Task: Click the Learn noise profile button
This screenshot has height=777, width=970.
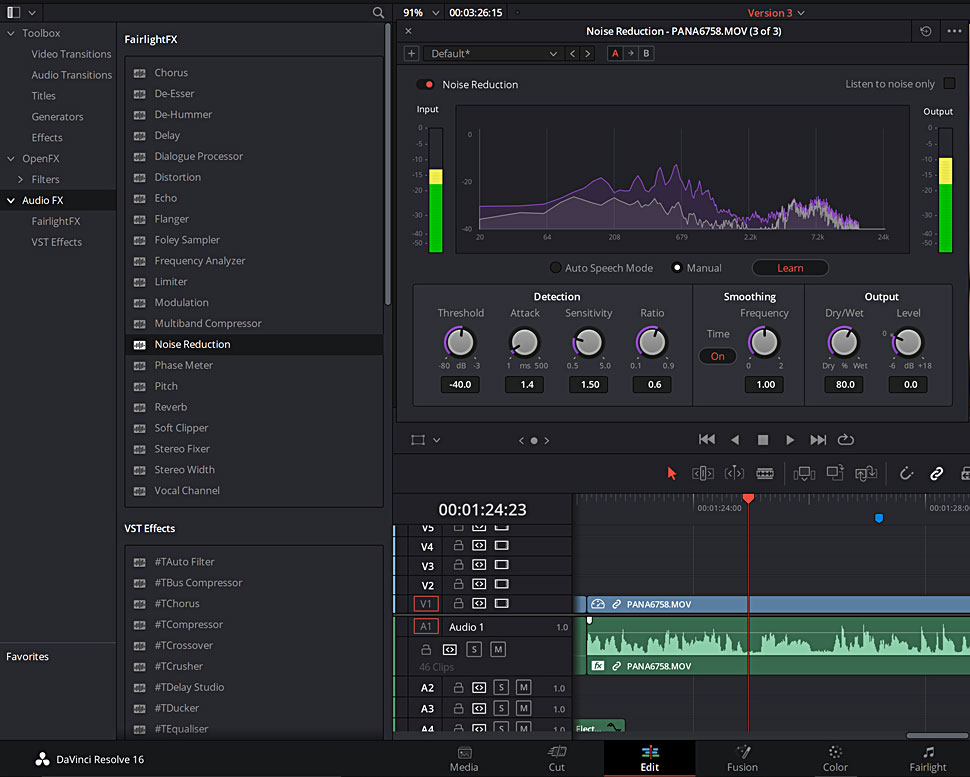Action: (x=790, y=268)
